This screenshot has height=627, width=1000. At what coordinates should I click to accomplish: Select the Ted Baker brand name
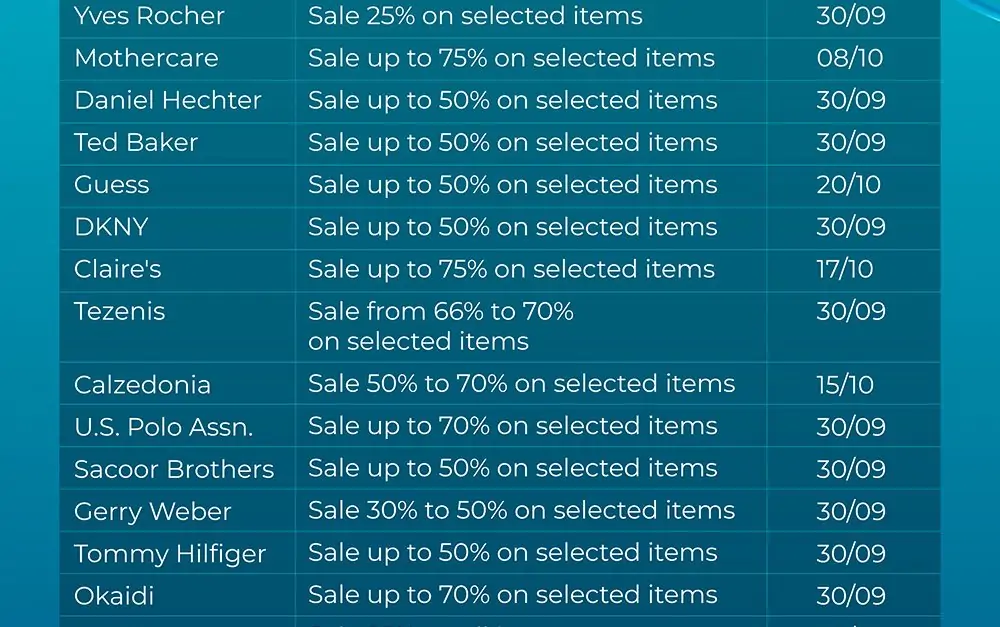pos(136,142)
